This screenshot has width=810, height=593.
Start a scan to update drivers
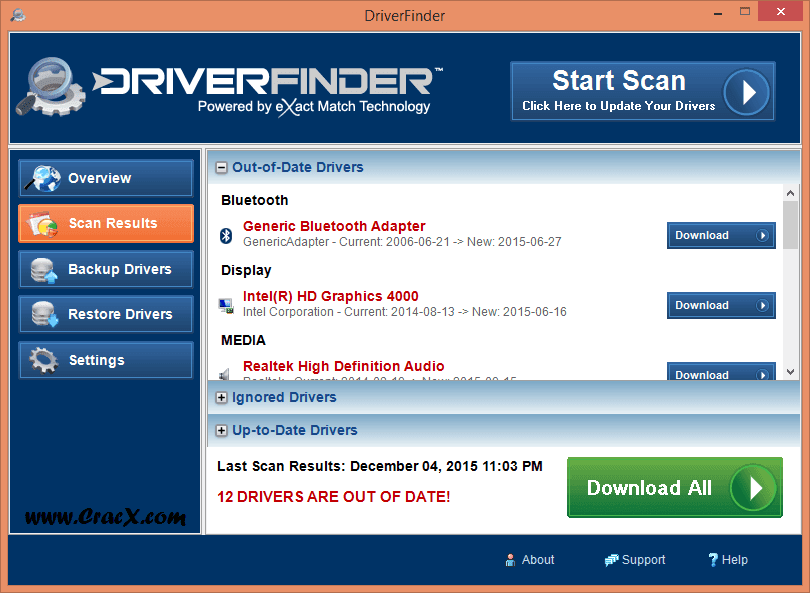click(x=643, y=91)
